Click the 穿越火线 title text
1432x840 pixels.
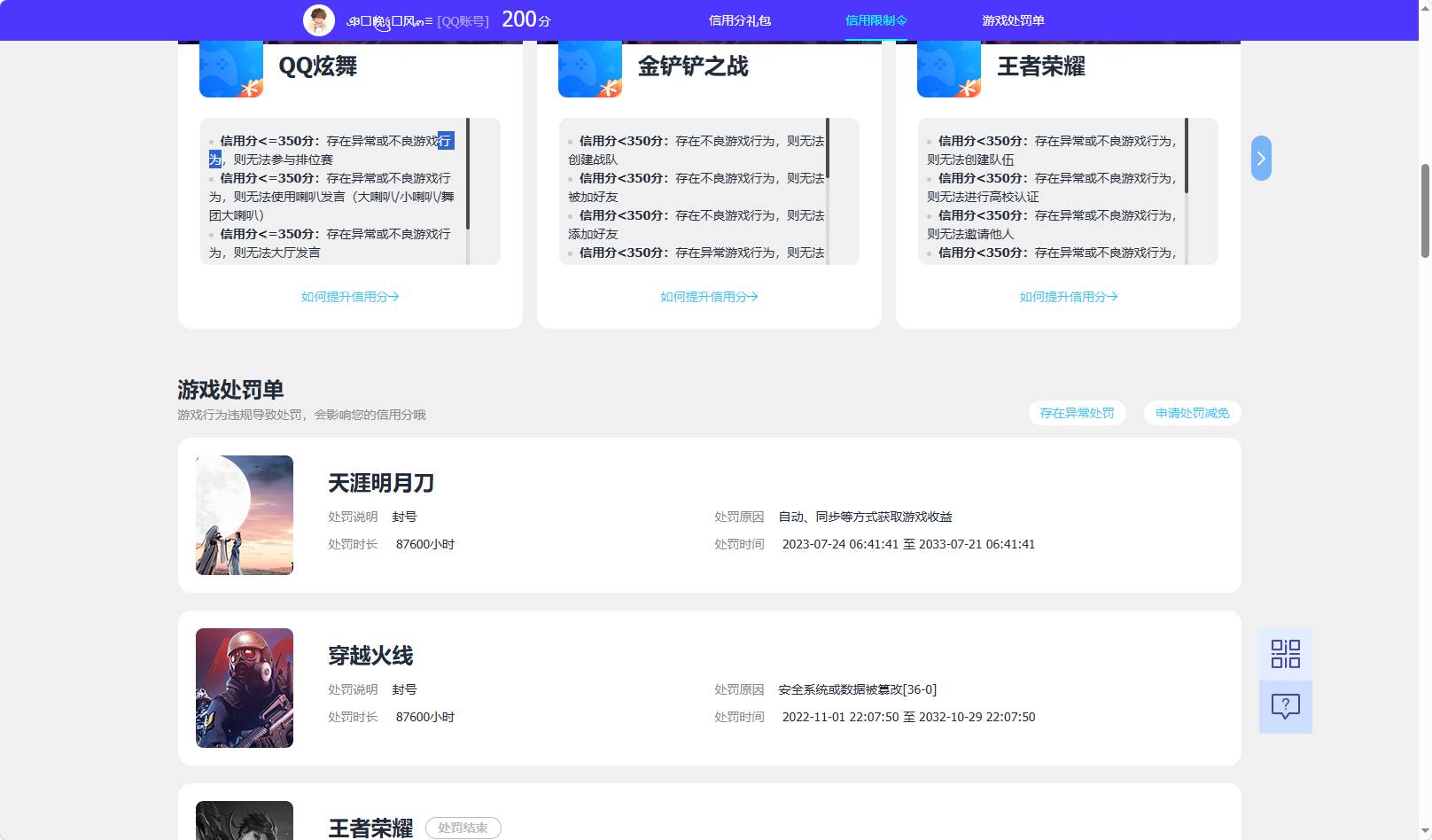coord(370,656)
